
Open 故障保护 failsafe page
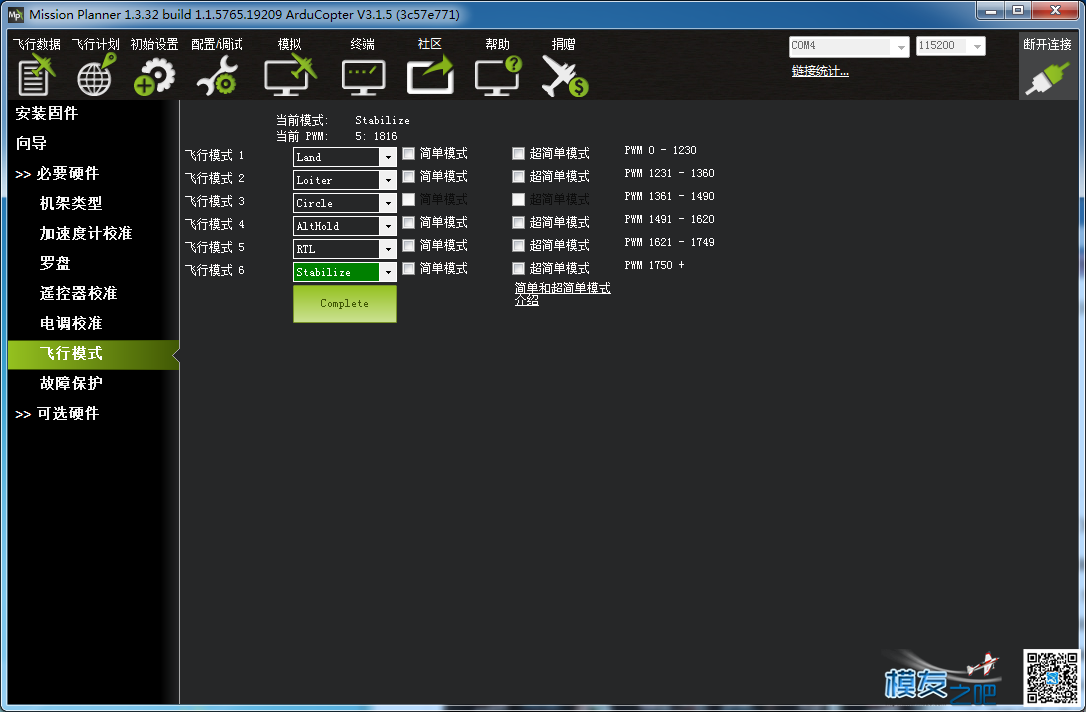pos(71,383)
